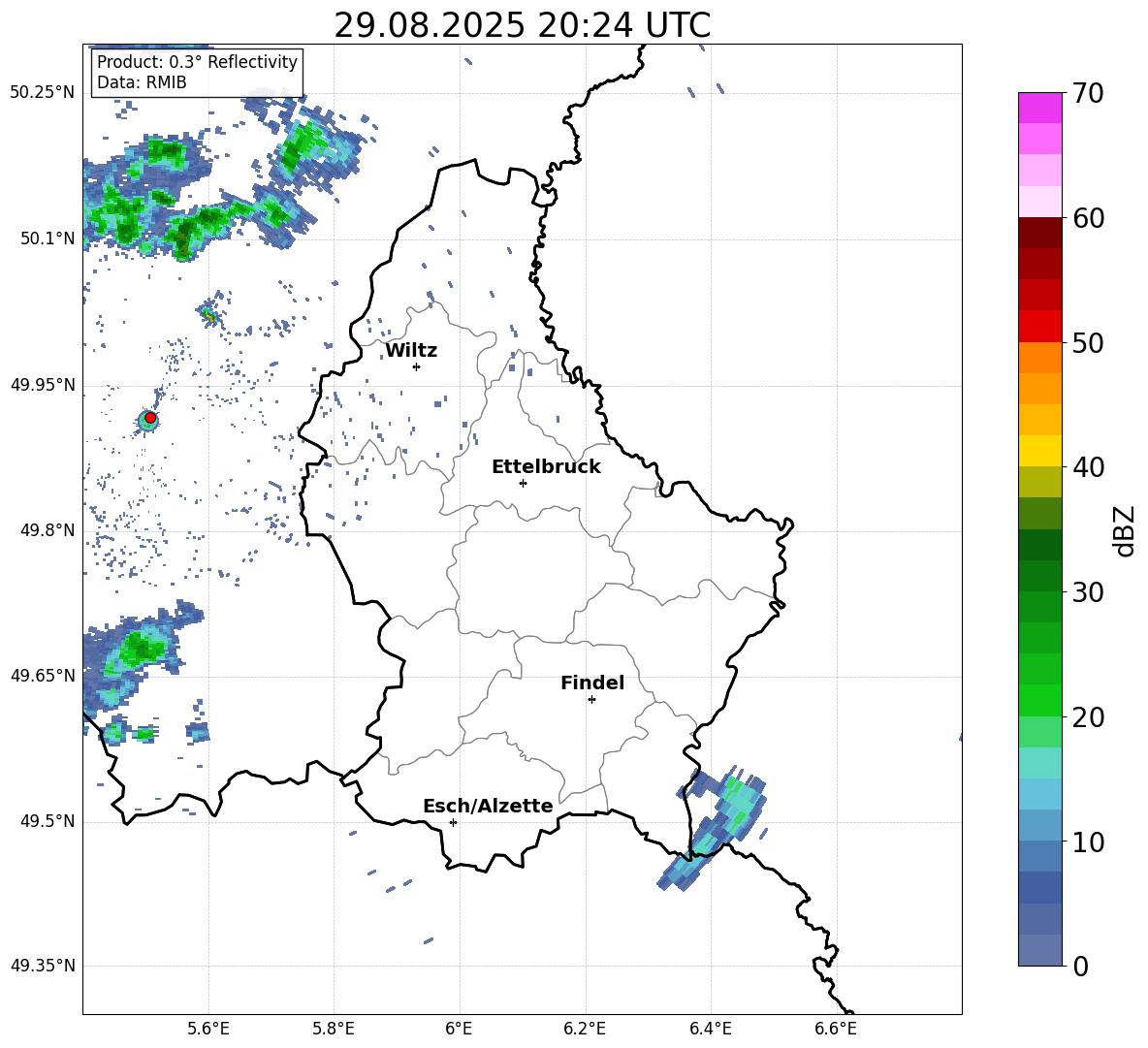
Task: Click the 5.8°E longitude label
Action: tap(334, 1029)
